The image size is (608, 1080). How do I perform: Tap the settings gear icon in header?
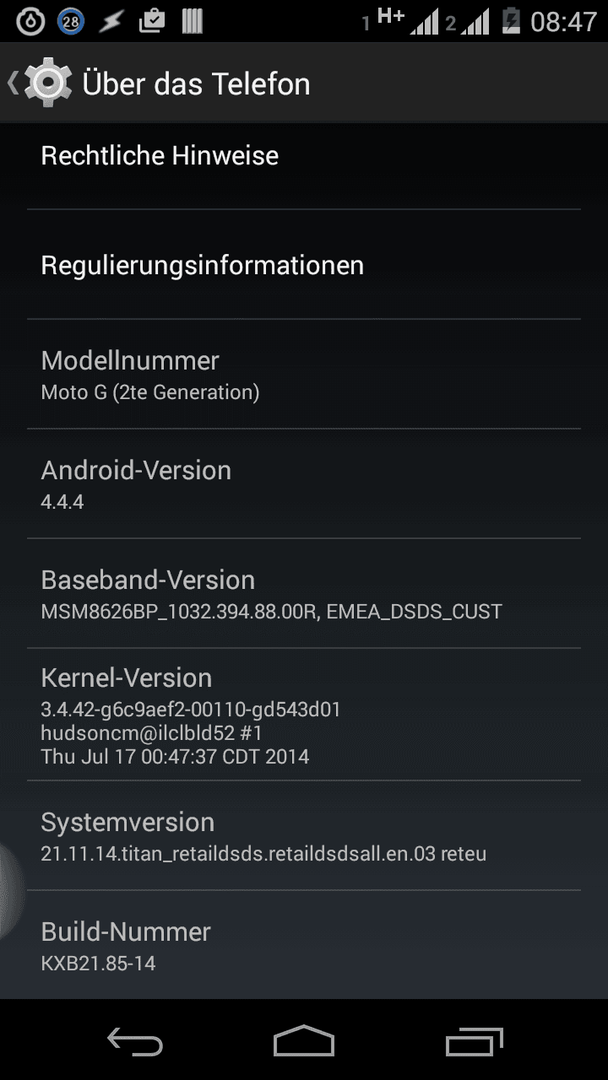pos(48,83)
